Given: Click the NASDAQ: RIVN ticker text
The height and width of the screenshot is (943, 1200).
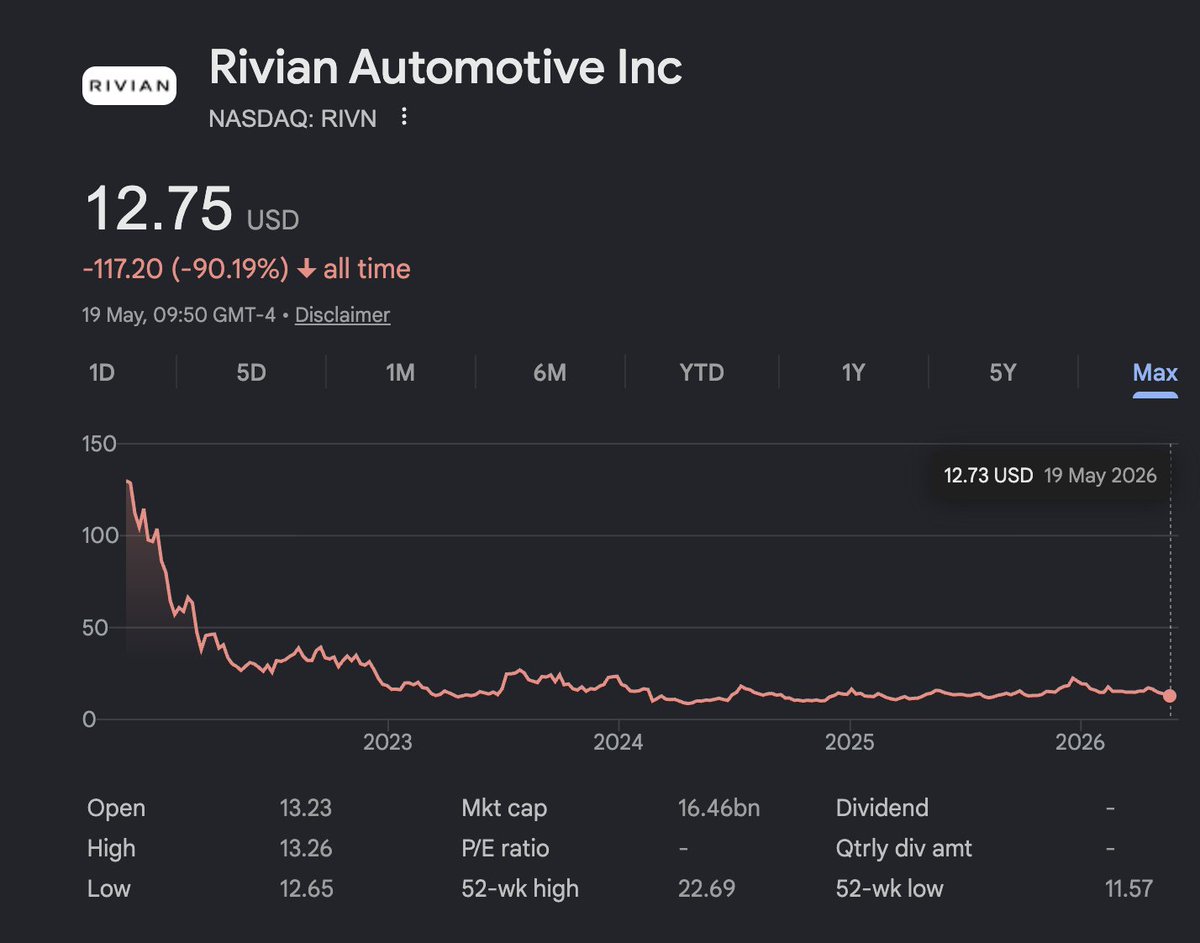Looking at the screenshot, I should 292,118.
